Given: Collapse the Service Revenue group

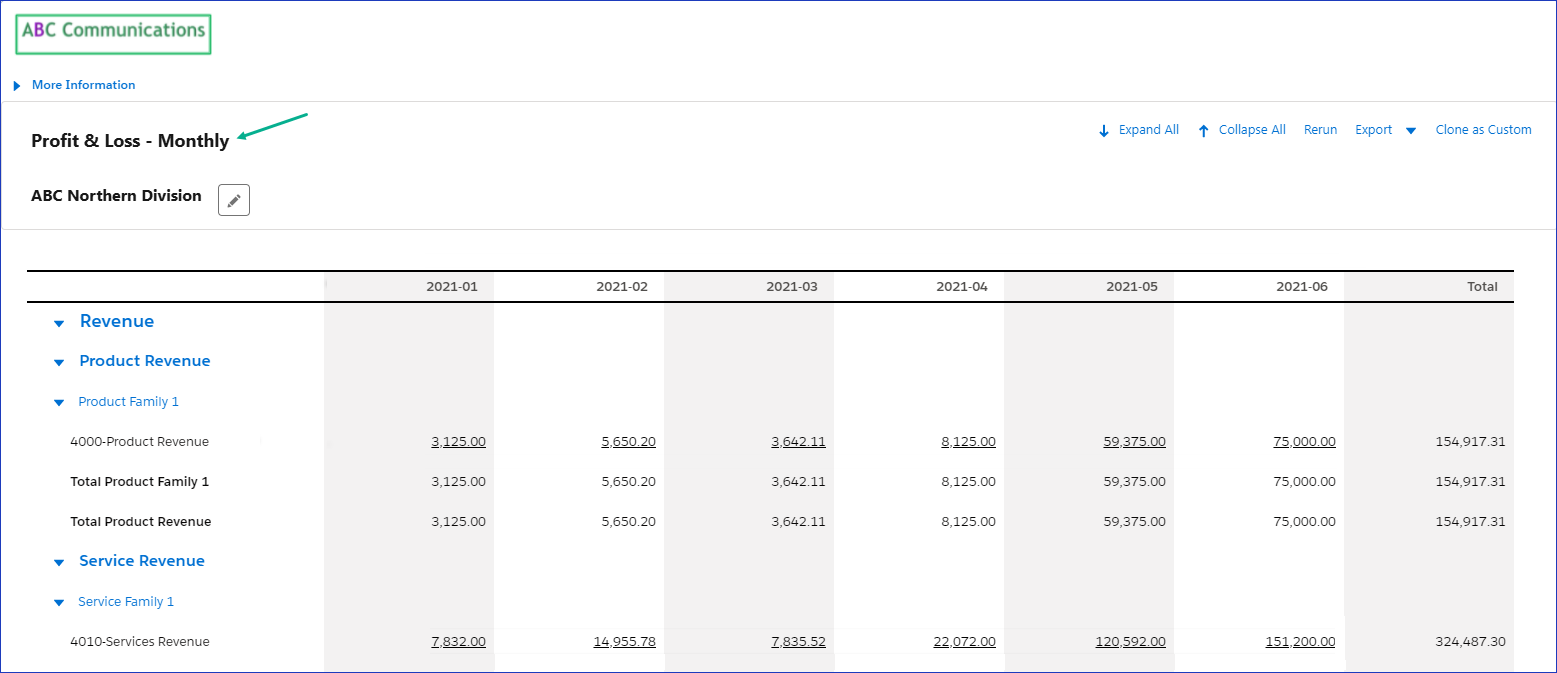Looking at the screenshot, I should pos(59,562).
